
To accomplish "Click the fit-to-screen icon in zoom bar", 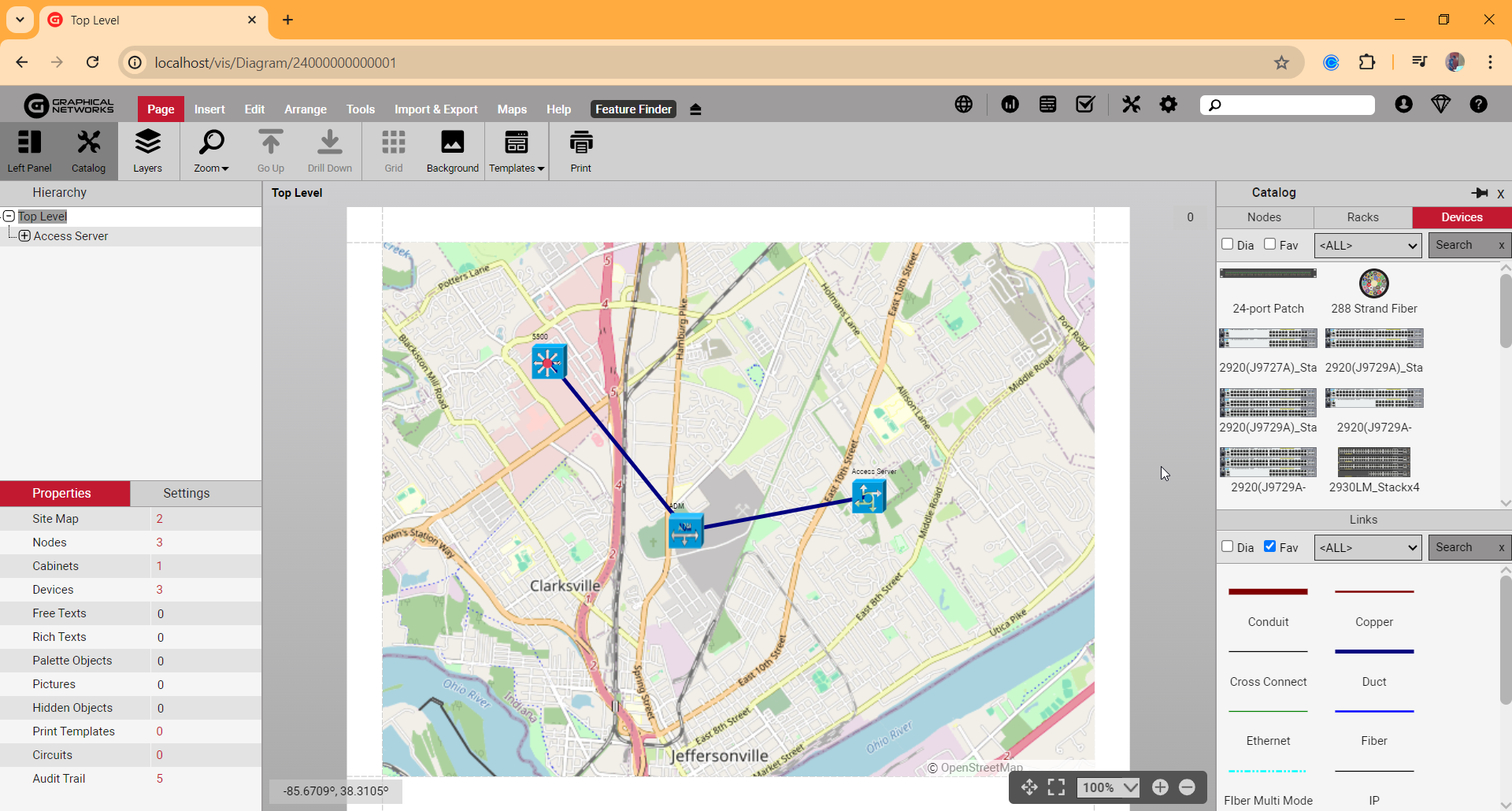I will point(1056,787).
